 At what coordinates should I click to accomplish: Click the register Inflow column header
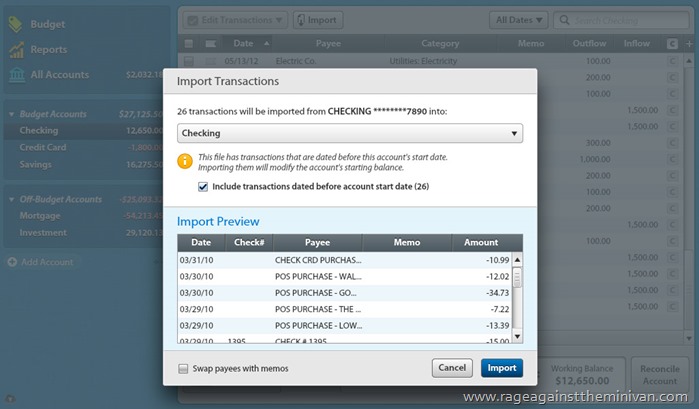click(637, 43)
